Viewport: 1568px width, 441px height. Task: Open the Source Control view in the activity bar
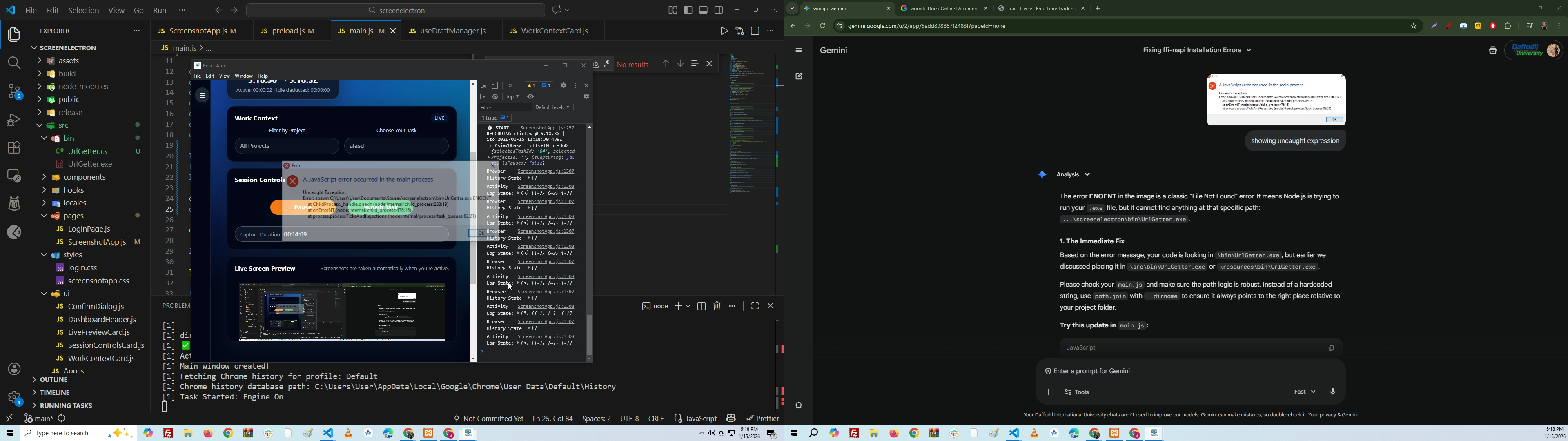(14, 91)
